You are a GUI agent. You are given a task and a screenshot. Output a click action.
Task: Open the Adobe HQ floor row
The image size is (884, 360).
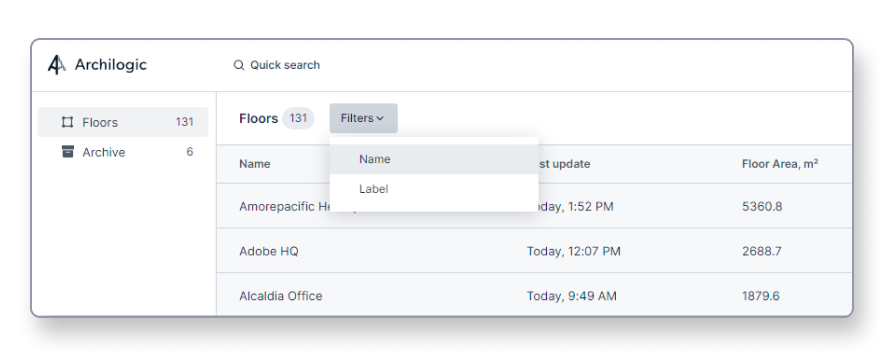(534, 251)
